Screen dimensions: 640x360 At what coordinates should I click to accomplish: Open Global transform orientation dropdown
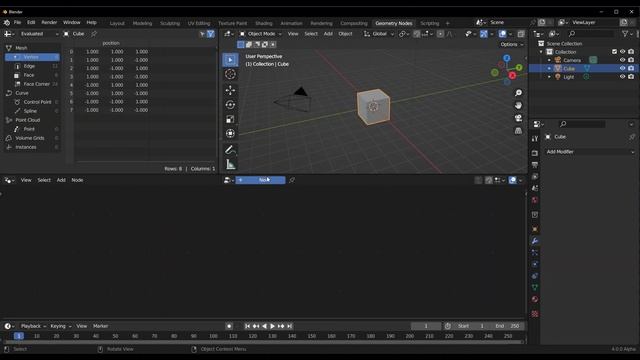click(379, 34)
